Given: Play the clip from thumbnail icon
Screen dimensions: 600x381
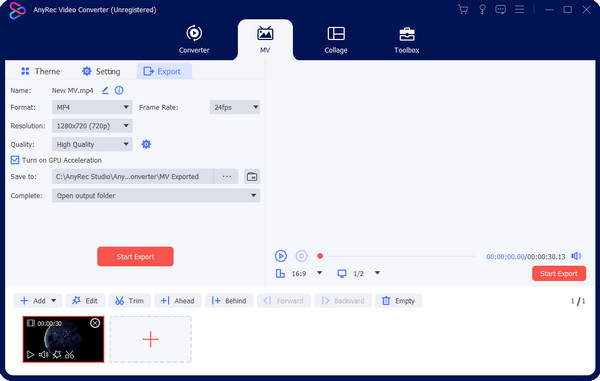Looking at the screenshot, I should click(x=30, y=355).
